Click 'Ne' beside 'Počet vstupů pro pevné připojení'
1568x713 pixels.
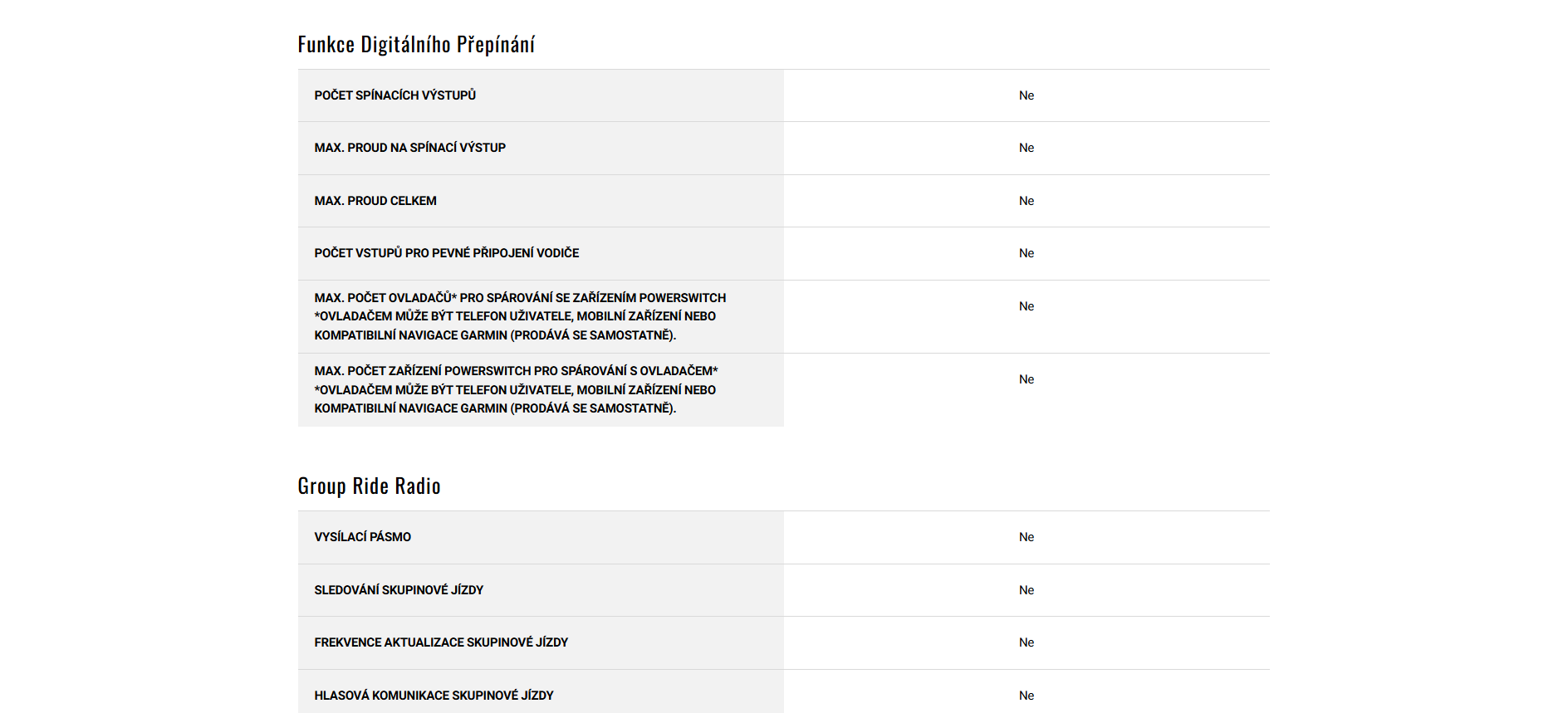1026,253
